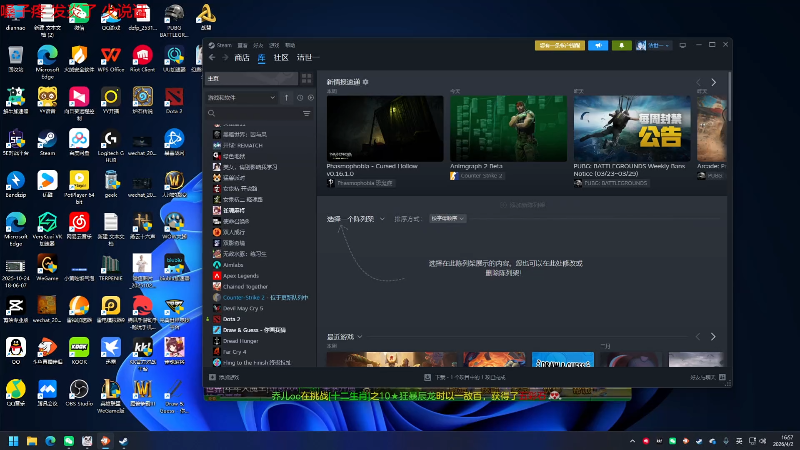Open Steam notifications bell

tap(621, 45)
